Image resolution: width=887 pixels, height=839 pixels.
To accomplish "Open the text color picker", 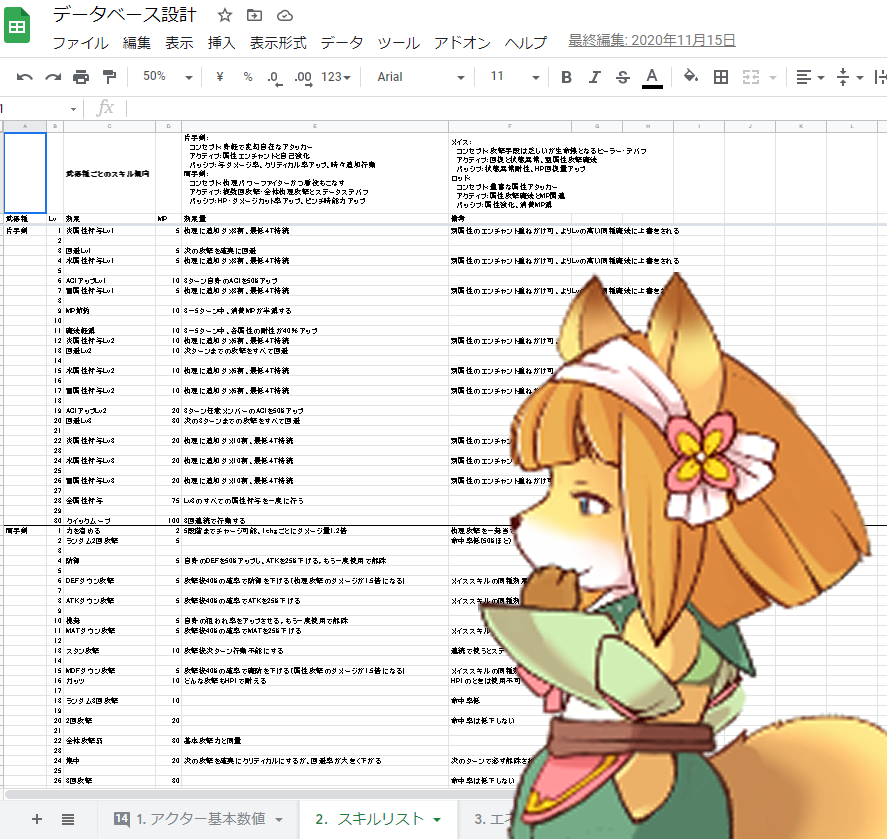I will [652, 78].
